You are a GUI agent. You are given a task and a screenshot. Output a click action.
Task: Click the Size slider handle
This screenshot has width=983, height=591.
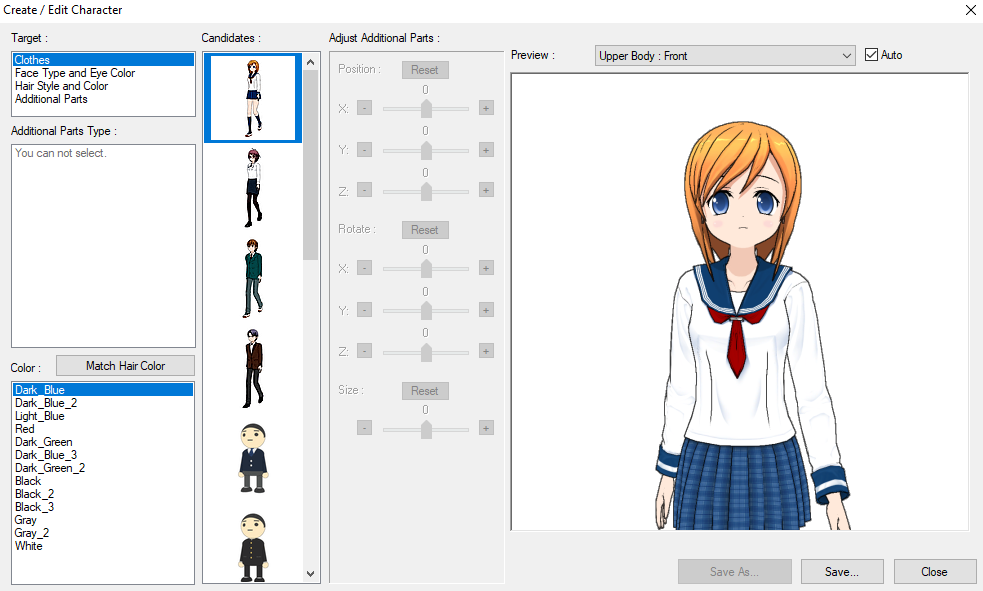426,429
